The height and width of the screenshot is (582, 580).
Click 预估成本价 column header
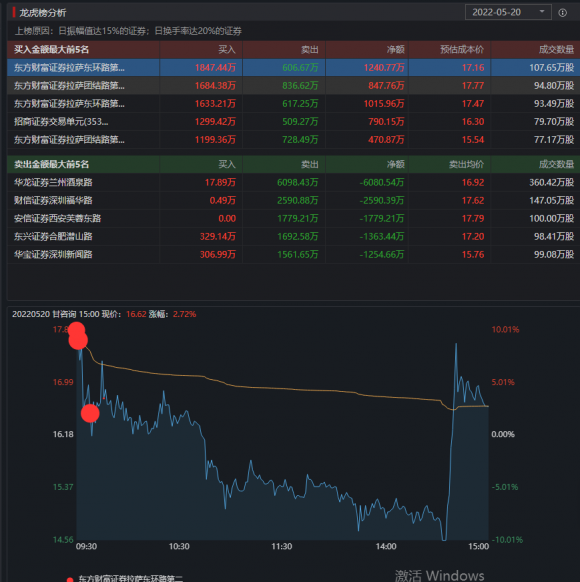point(462,49)
